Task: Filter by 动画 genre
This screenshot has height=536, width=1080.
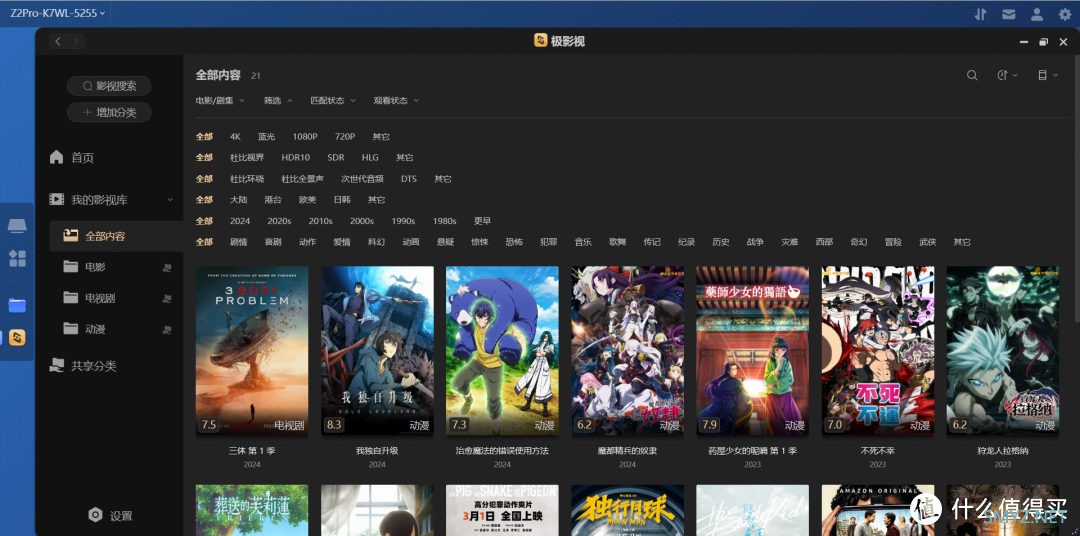Action: 411,243
